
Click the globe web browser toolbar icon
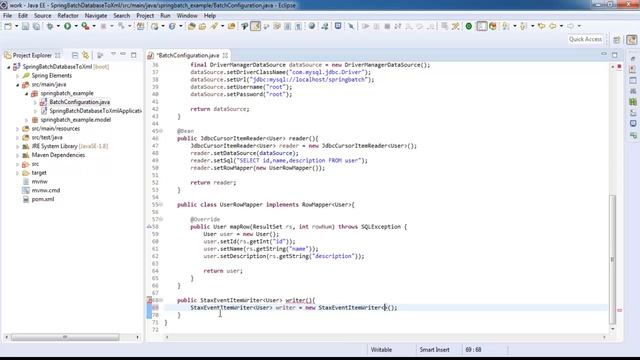click(x=312, y=26)
